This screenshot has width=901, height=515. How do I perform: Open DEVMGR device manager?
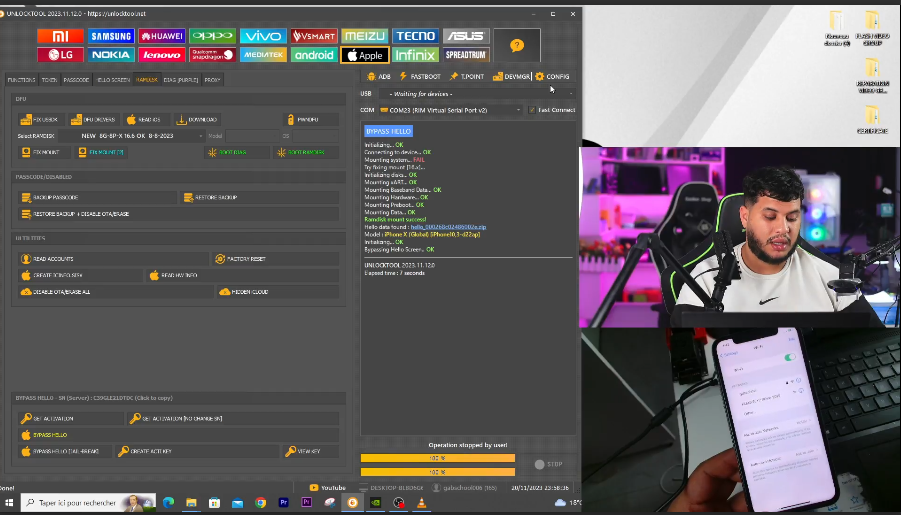(x=511, y=76)
